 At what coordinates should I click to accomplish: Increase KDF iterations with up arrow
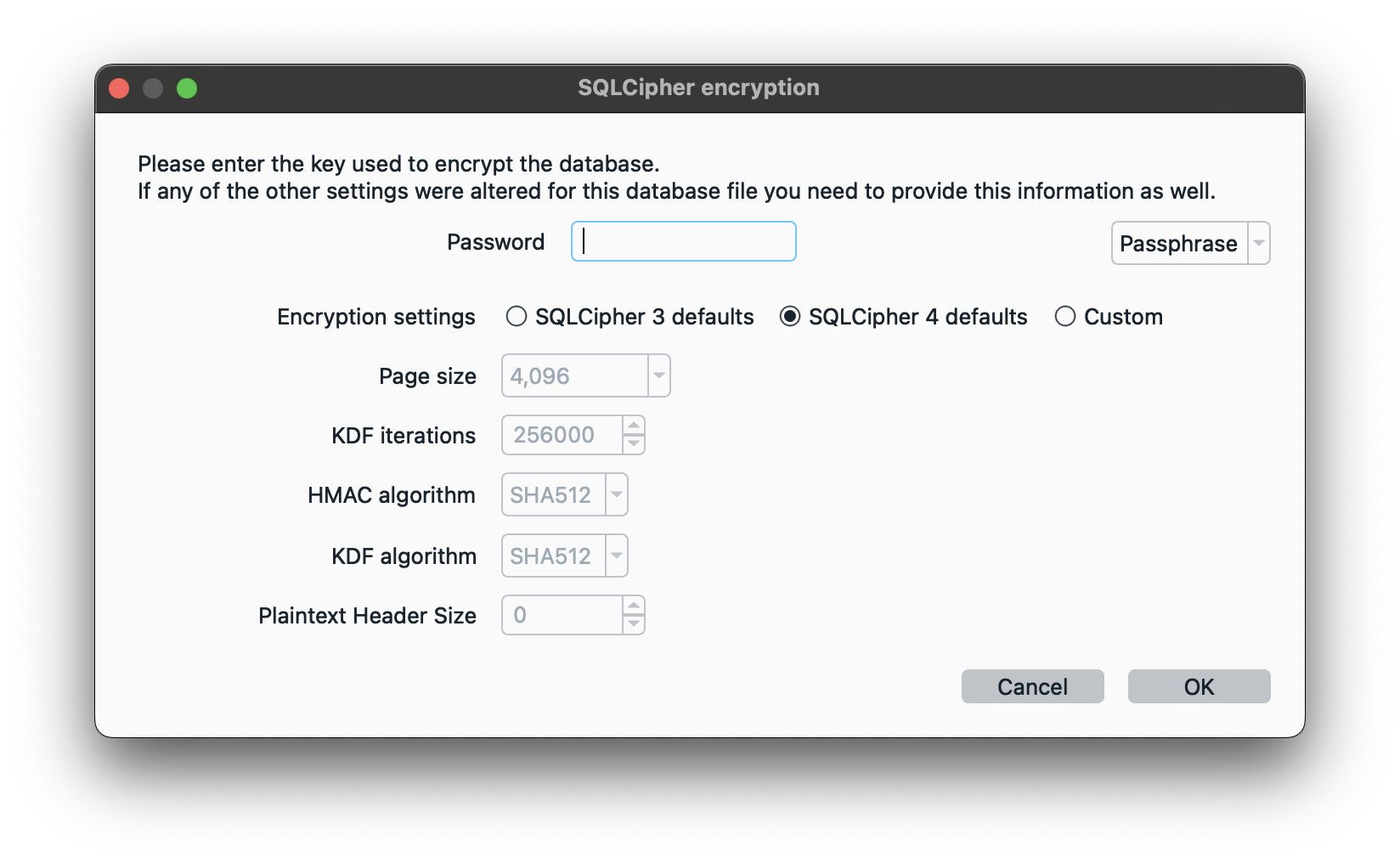pos(634,426)
